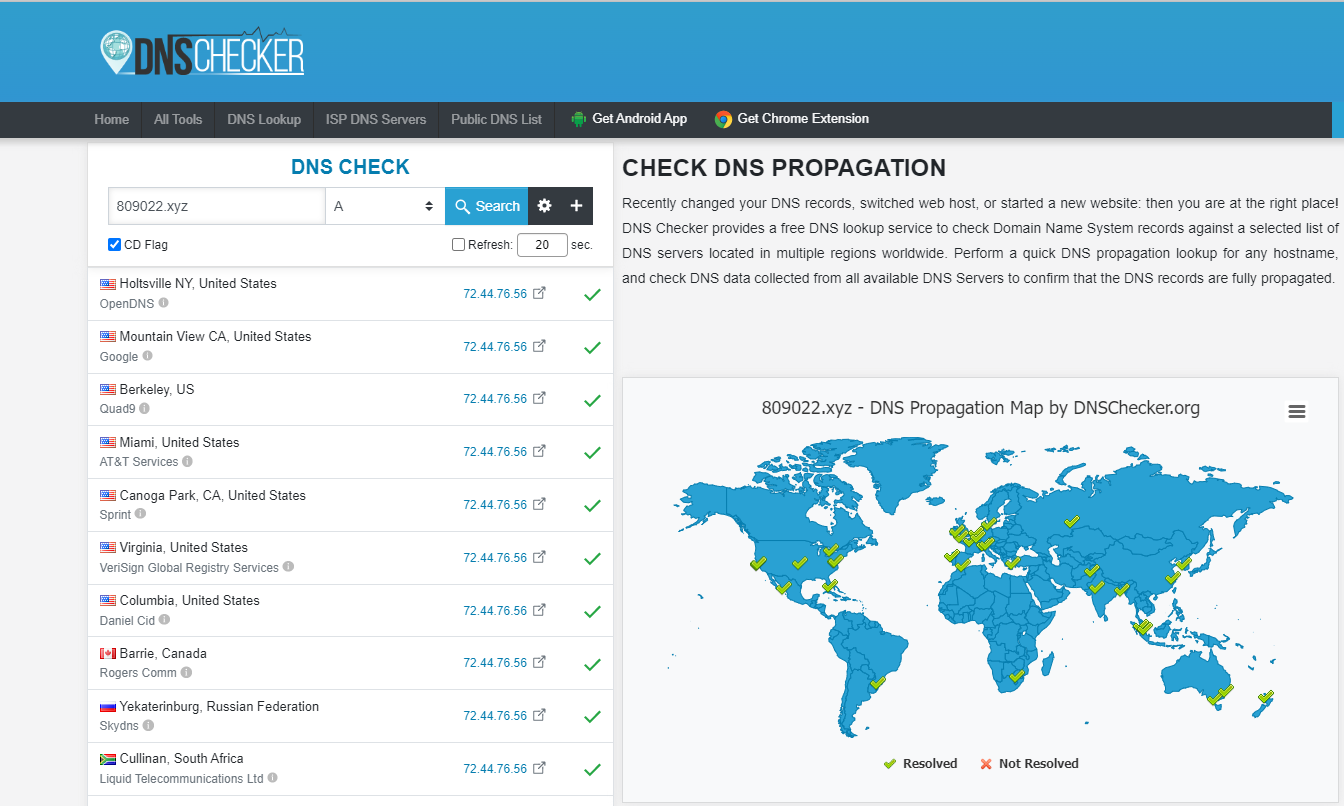Click the DNS Checker logo
The image size is (1344, 806).
point(200,50)
